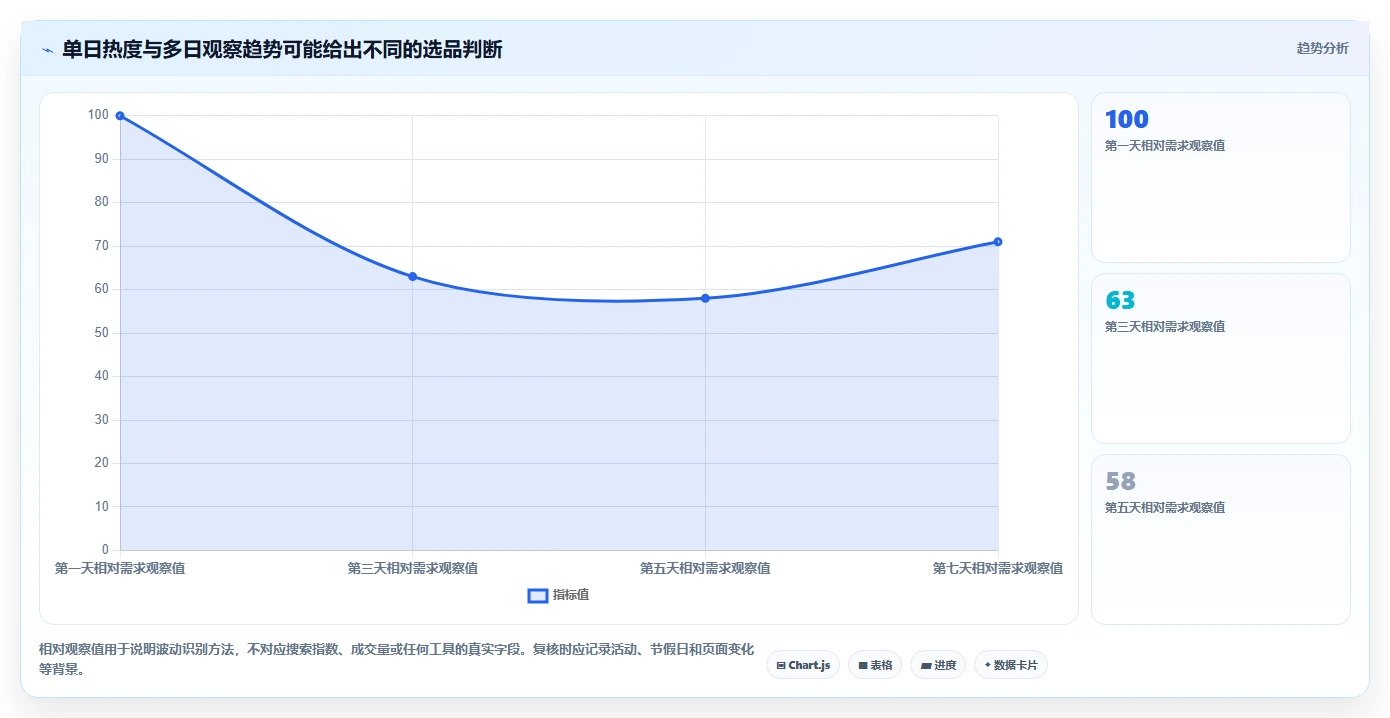Toggle the 指标值 legend entry

(x=559, y=595)
